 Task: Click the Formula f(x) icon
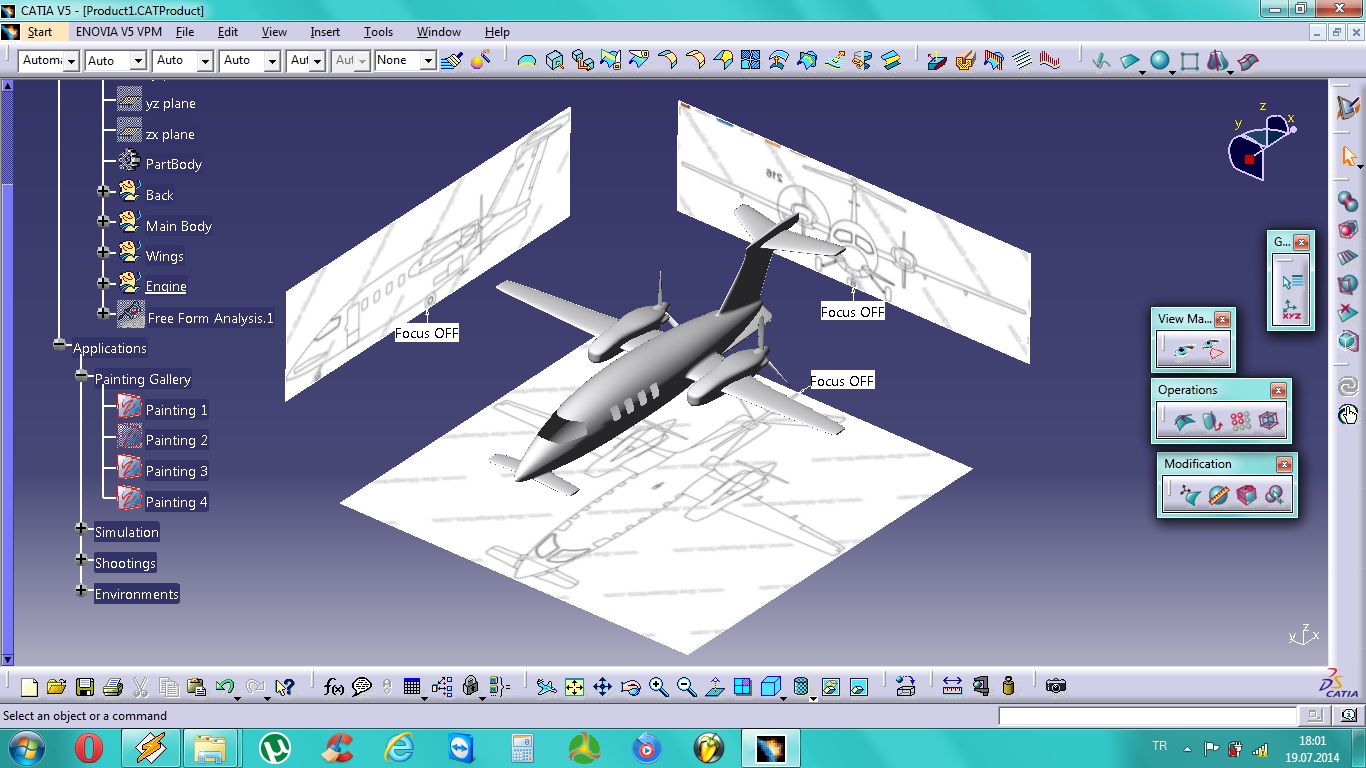pyautogui.click(x=334, y=687)
